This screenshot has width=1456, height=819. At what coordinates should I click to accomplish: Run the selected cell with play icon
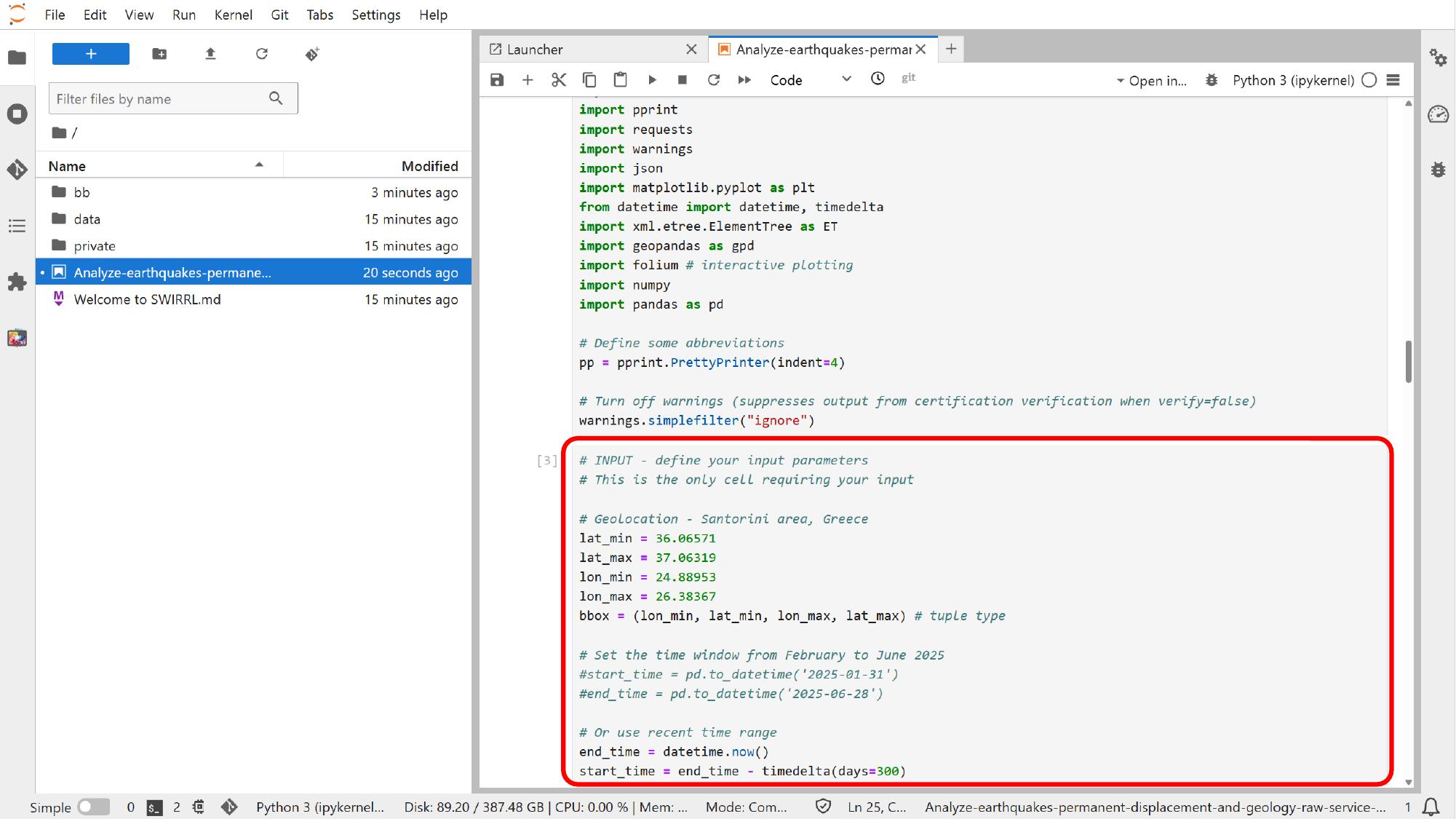(652, 80)
